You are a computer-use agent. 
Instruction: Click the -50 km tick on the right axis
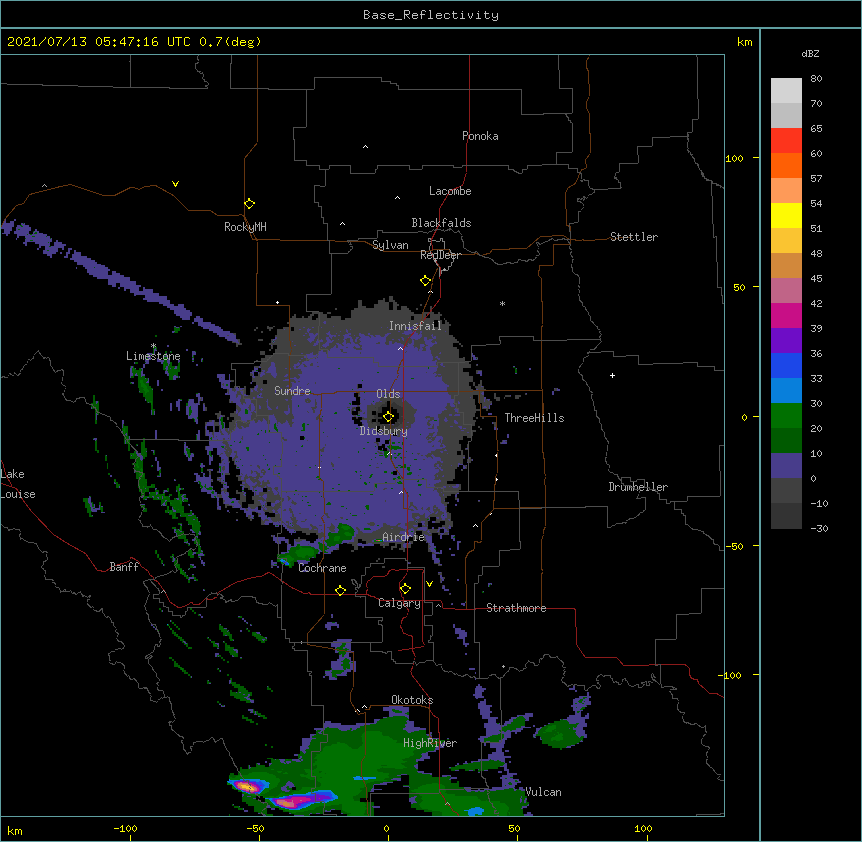click(x=734, y=546)
